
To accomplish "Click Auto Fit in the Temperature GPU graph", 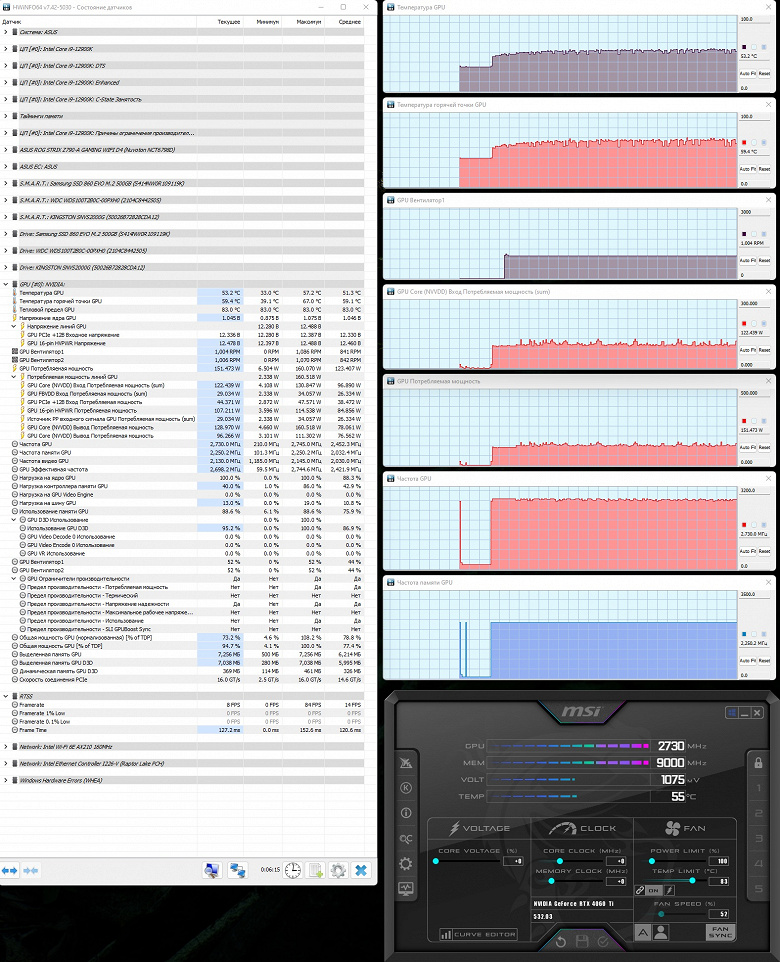I will [747, 74].
